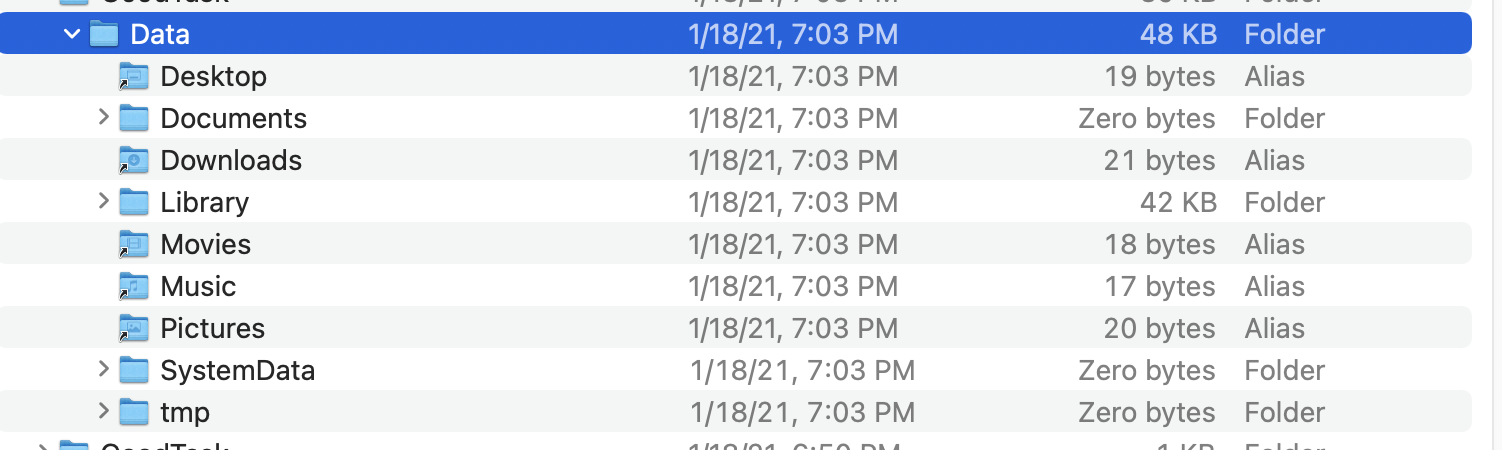Expand the Library folder chevron
The image size is (1502, 450).
pos(103,202)
